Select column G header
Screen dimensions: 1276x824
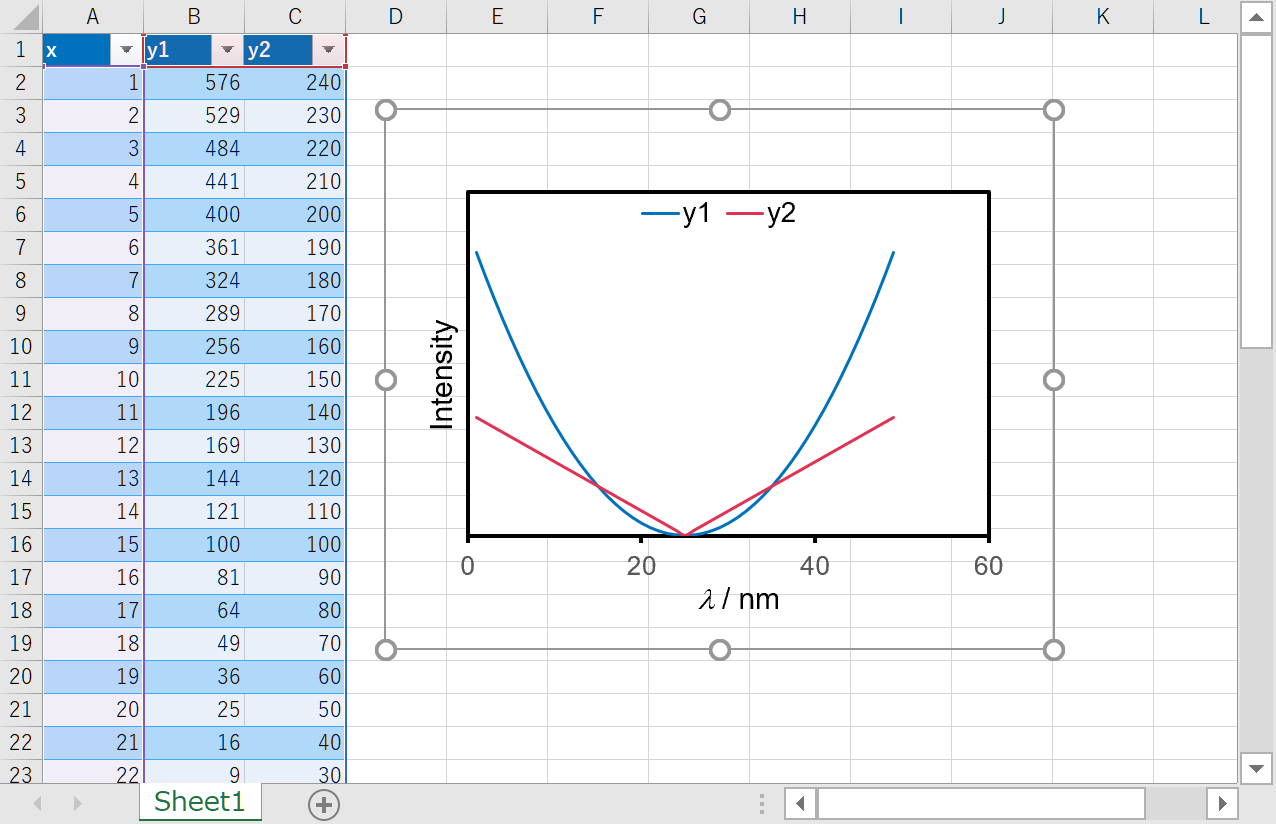699,16
